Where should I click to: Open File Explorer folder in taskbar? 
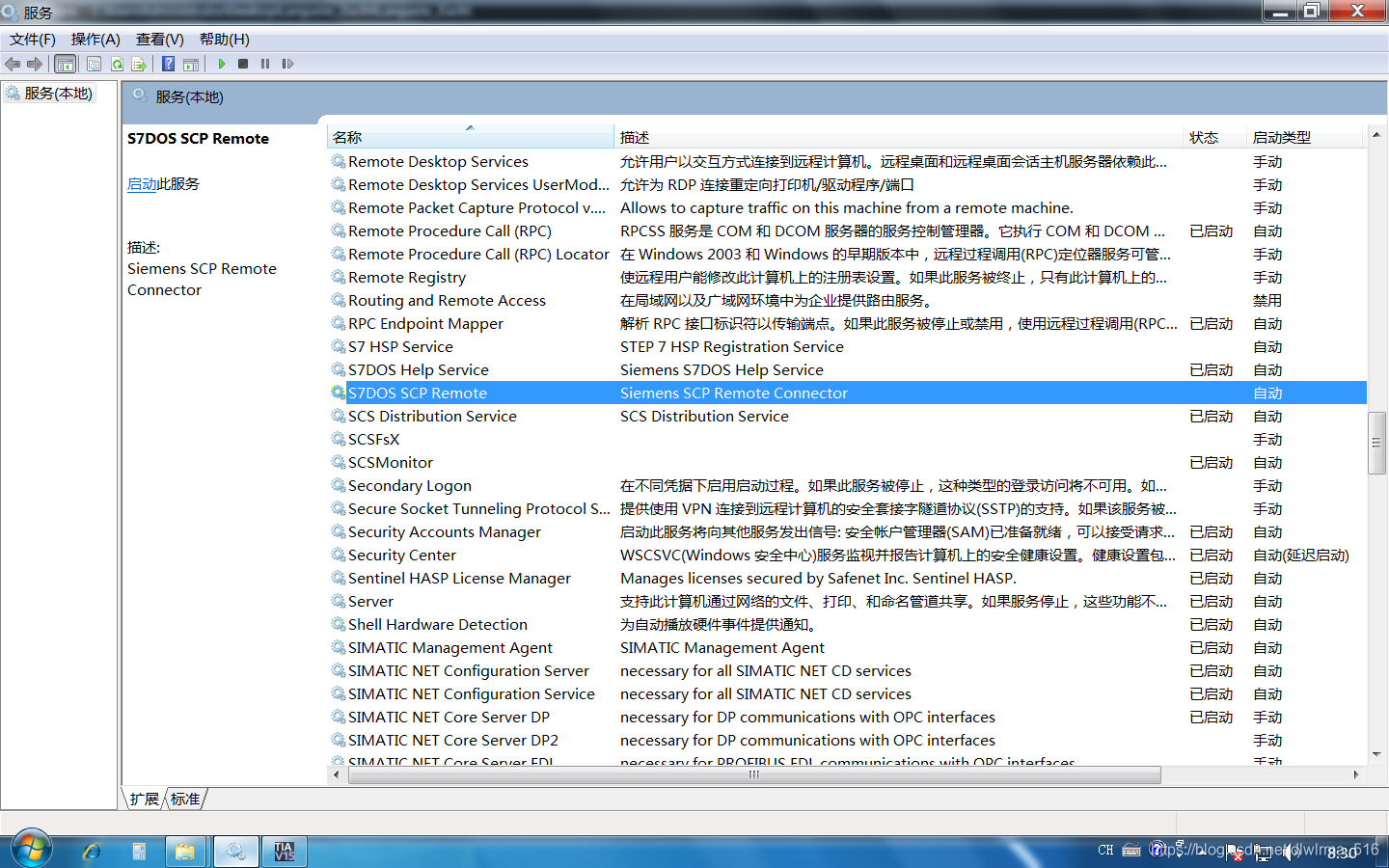184,852
